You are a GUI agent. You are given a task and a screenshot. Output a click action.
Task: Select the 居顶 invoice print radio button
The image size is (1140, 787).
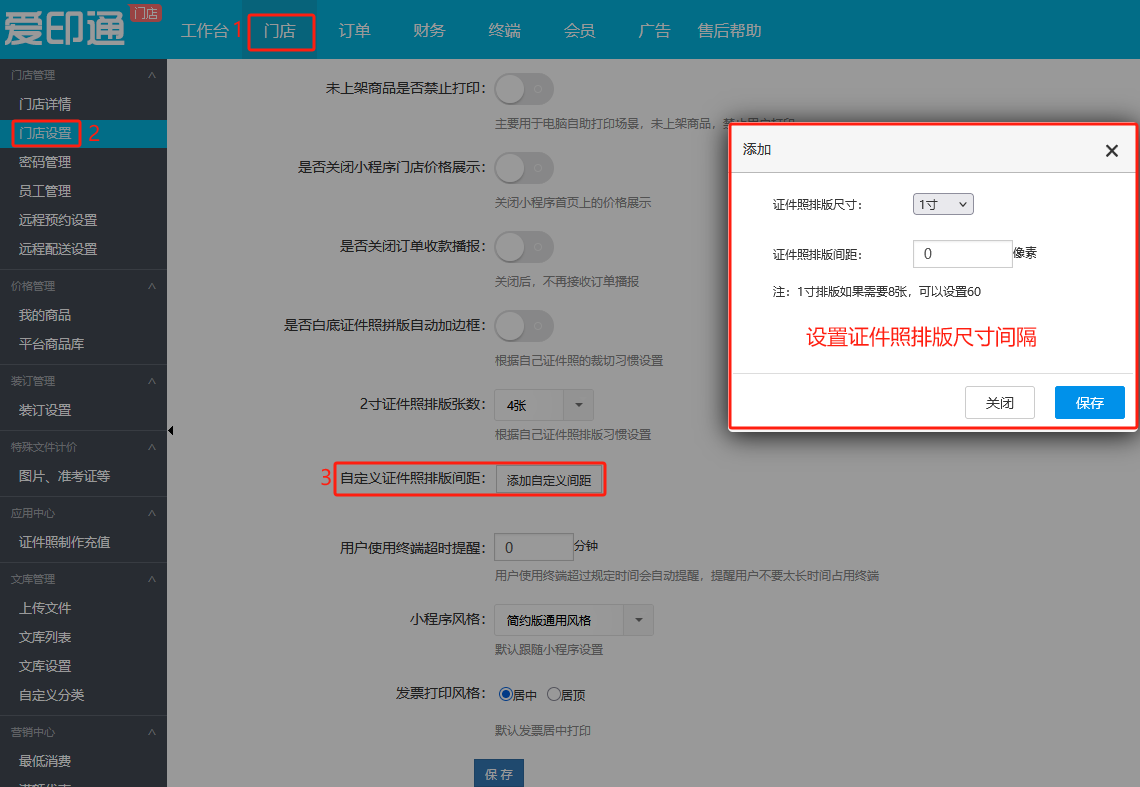point(554,694)
